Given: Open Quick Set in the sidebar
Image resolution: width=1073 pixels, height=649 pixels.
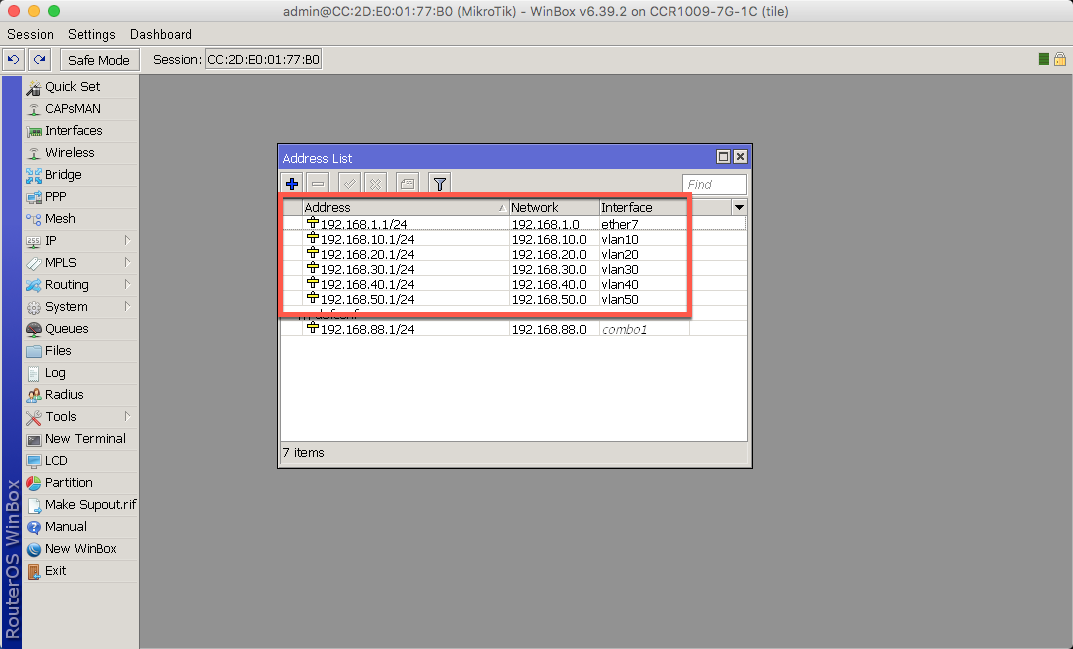Looking at the screenshot, I should click(81, 87).
